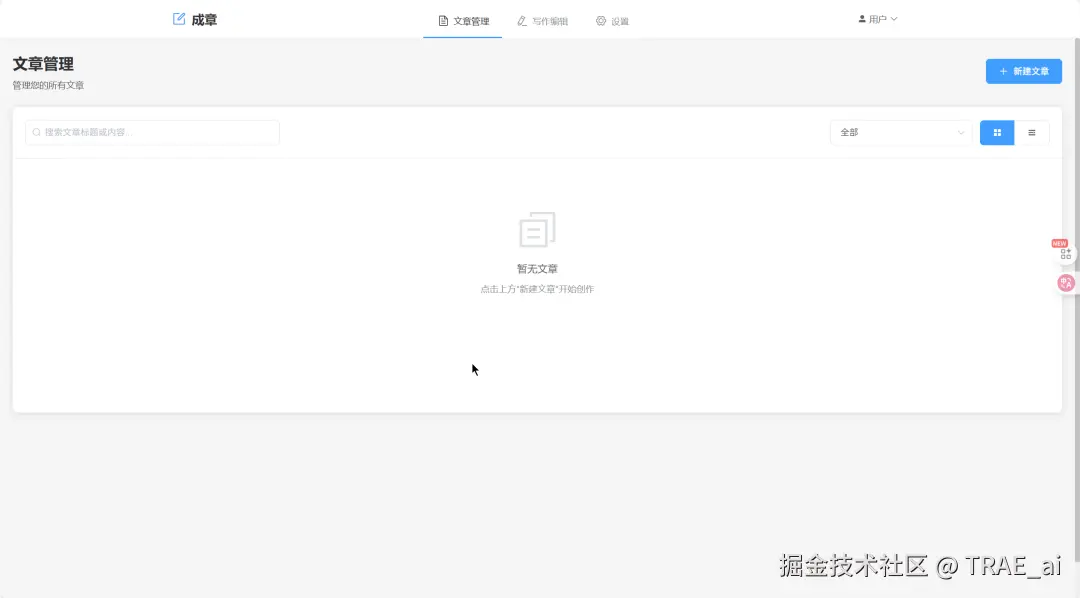
Task: Switch to grid view layout
Action: [996, 132]
